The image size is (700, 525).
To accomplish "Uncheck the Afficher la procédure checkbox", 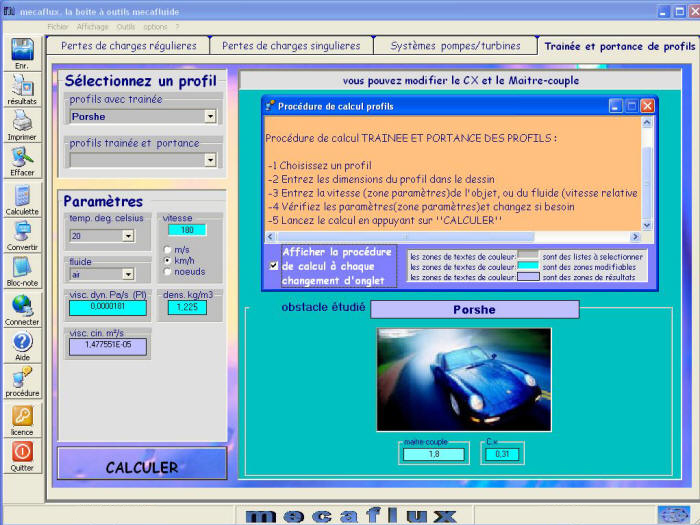I will pos(274,266).
